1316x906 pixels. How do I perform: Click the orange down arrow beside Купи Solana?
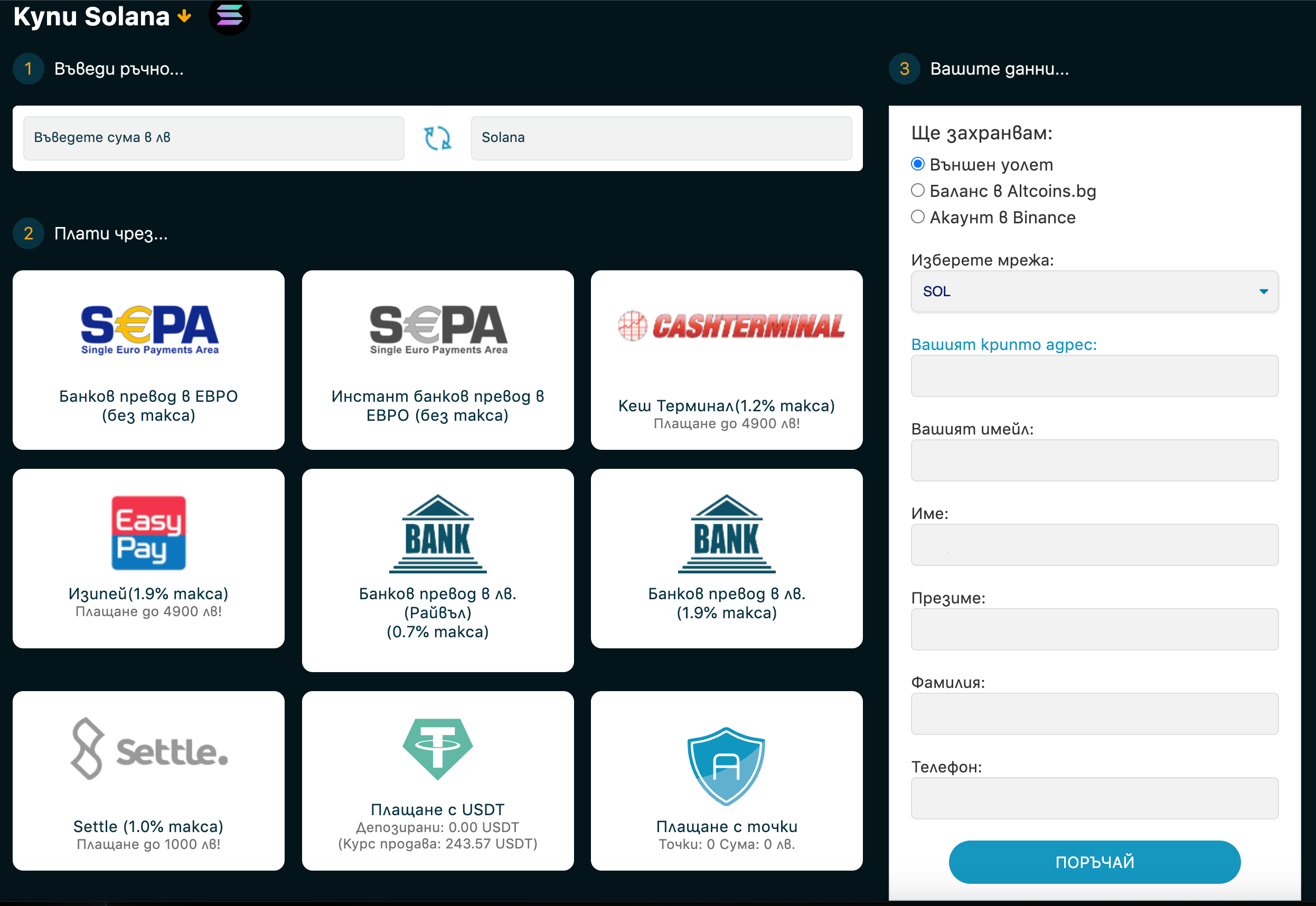[184, 16]
